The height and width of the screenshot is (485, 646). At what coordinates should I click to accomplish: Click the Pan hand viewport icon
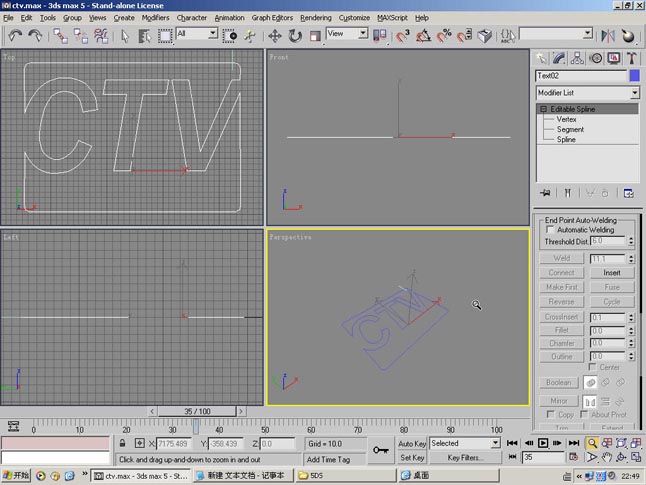(606, 457)
